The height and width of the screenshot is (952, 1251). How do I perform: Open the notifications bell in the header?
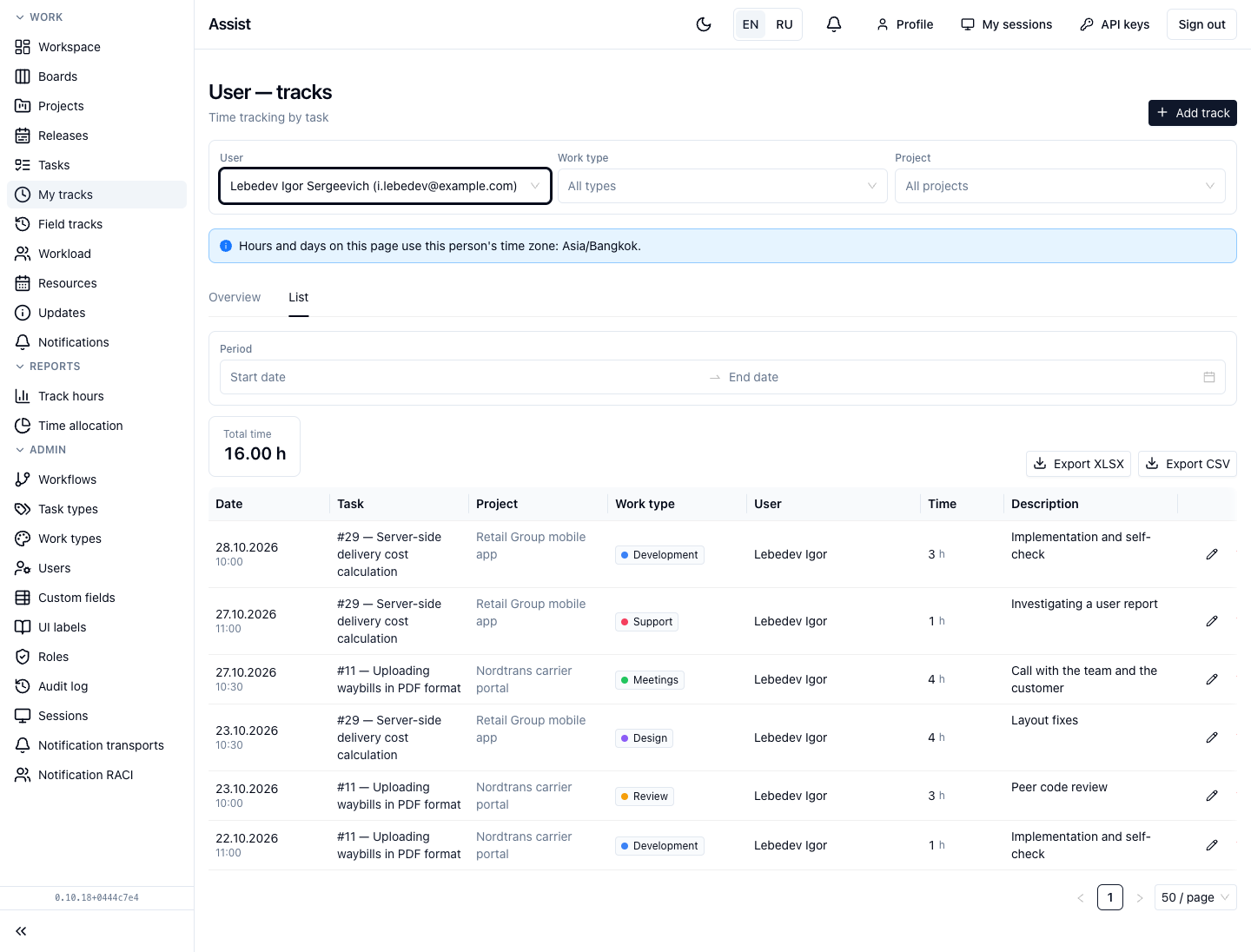pos(834,24)
